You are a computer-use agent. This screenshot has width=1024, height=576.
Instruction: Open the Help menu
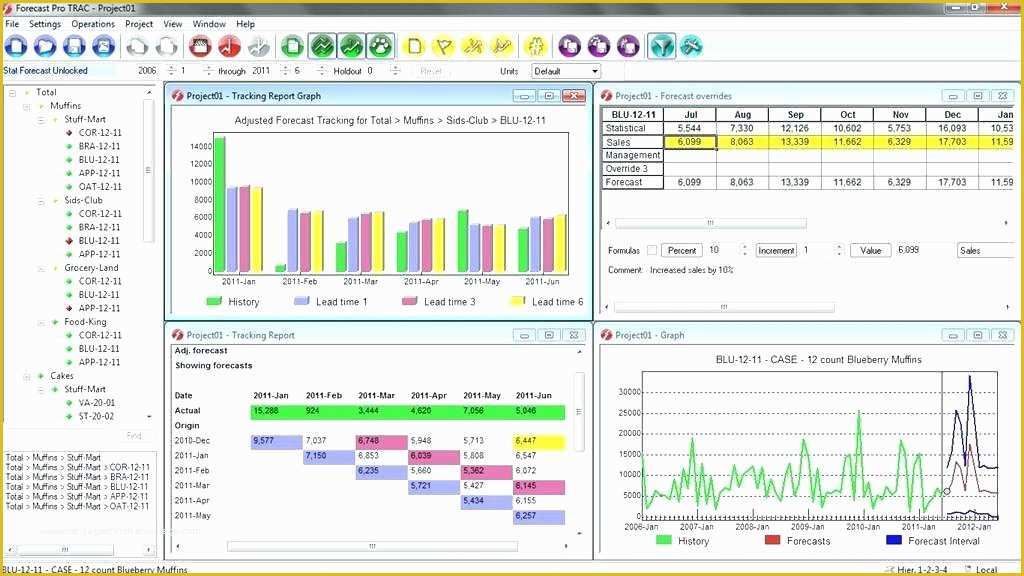(x=246, y=24)
